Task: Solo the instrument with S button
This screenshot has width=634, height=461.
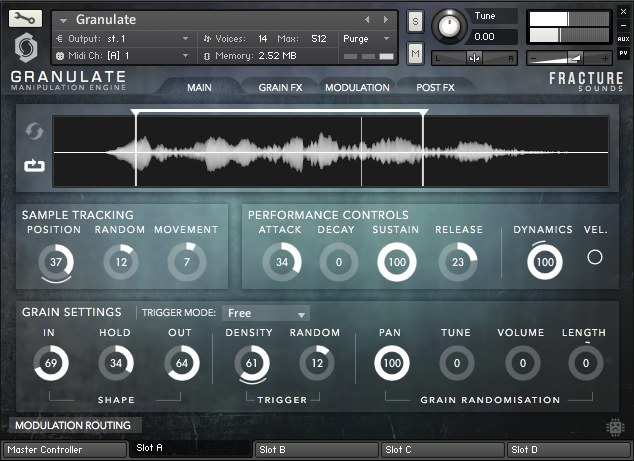Action: point(415,21)
